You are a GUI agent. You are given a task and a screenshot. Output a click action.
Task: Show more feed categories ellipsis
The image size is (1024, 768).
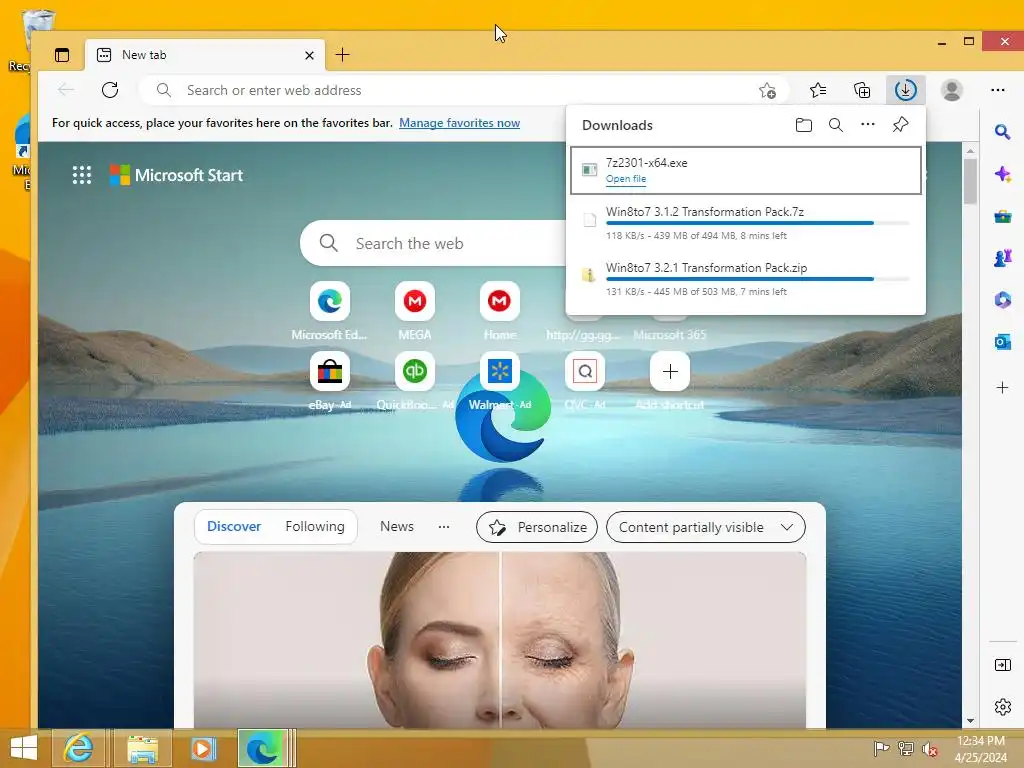[443, 526]
